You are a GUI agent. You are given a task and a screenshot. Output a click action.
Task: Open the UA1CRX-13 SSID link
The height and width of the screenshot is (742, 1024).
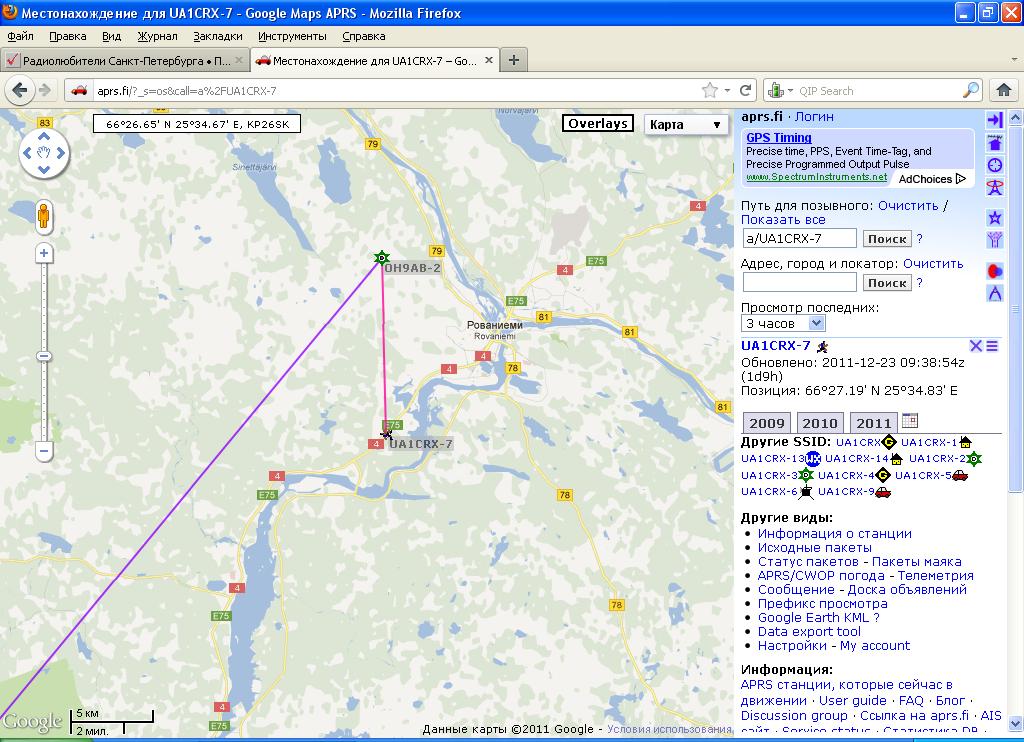tap(773, 459)
